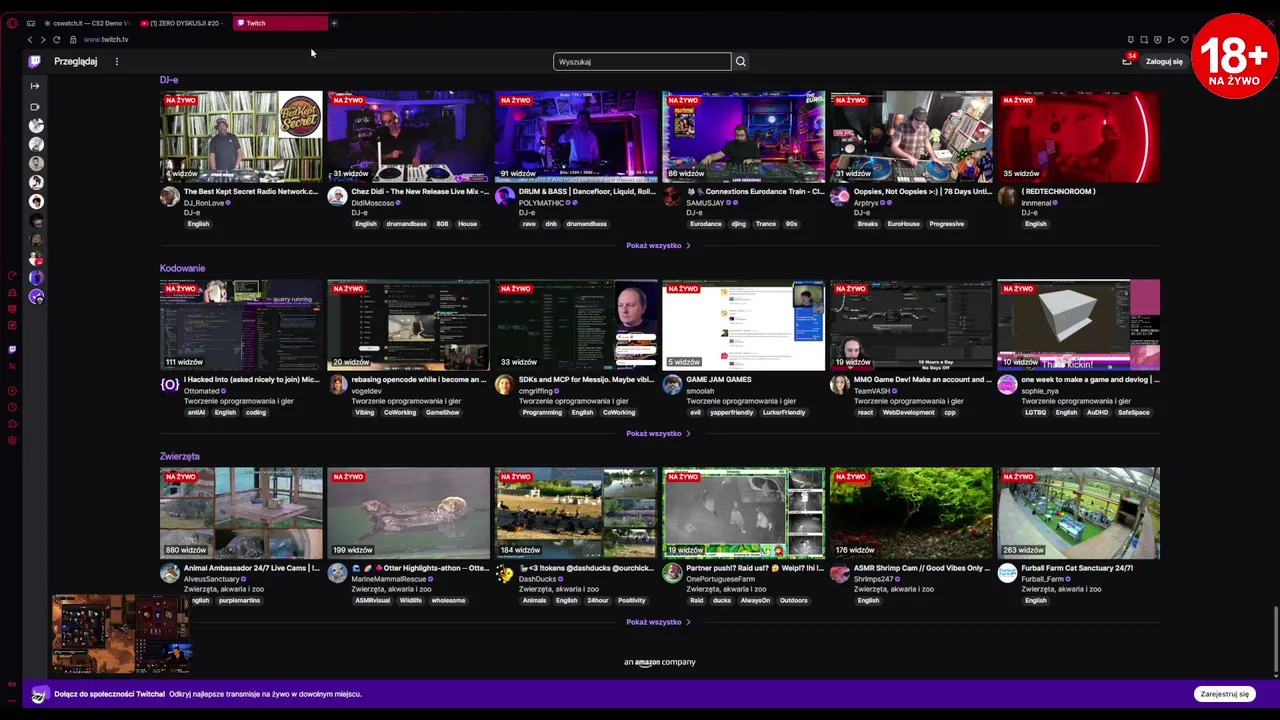Viewport: 1280px width, 720px height.
Task: Open the DRUM & BASS stream thumbnail
Action: tap(576, 137)
